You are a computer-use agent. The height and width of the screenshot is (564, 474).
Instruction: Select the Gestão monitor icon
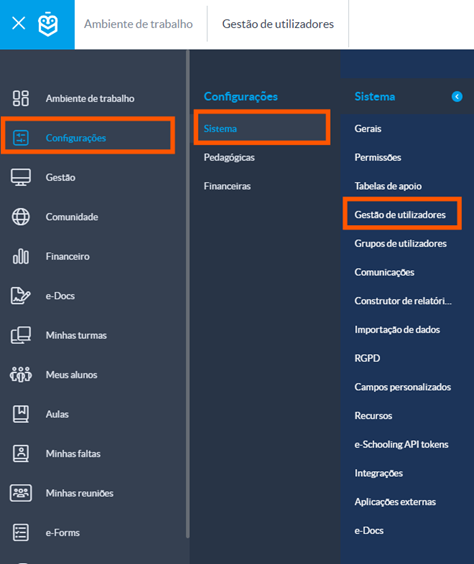click(21, 177)
